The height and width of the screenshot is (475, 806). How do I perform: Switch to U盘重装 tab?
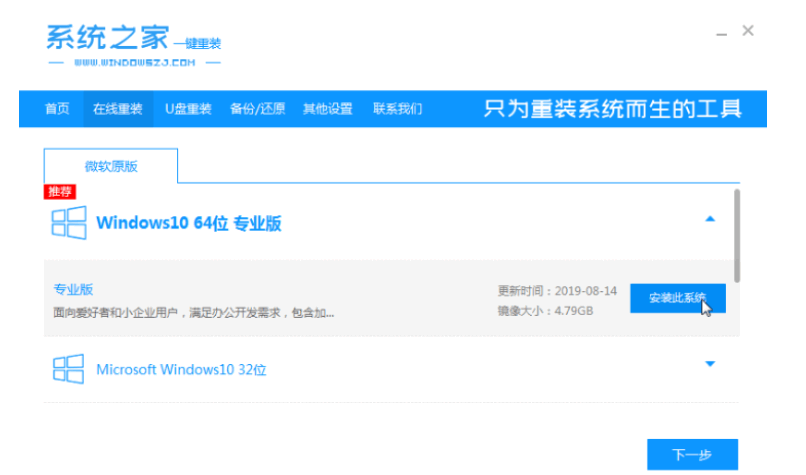(188, 109)
